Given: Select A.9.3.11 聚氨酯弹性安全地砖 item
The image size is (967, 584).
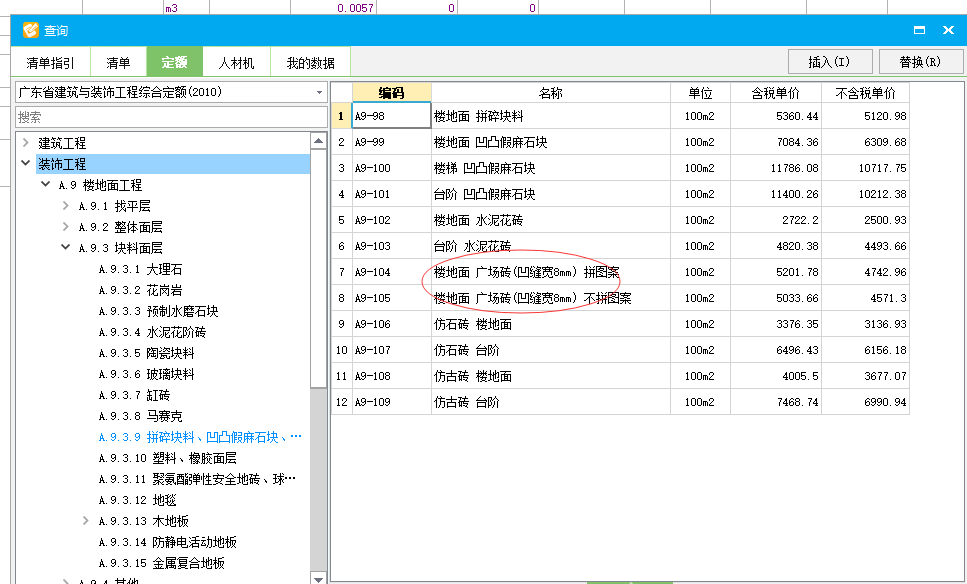Looking at the screenshot, I should coord(197,479).
